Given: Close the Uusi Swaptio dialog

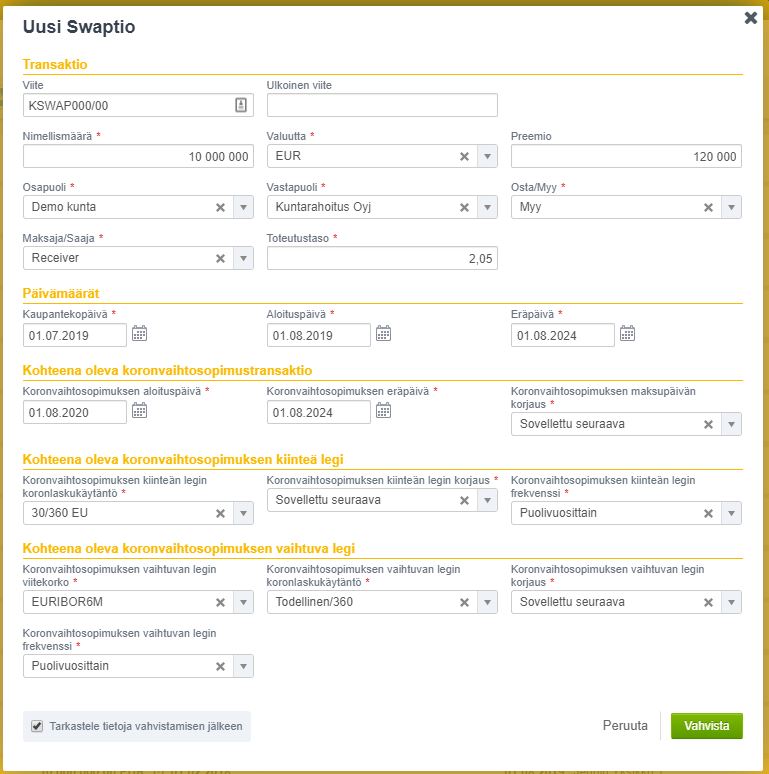Looking at the screenshot, I should tap(750, 17).
